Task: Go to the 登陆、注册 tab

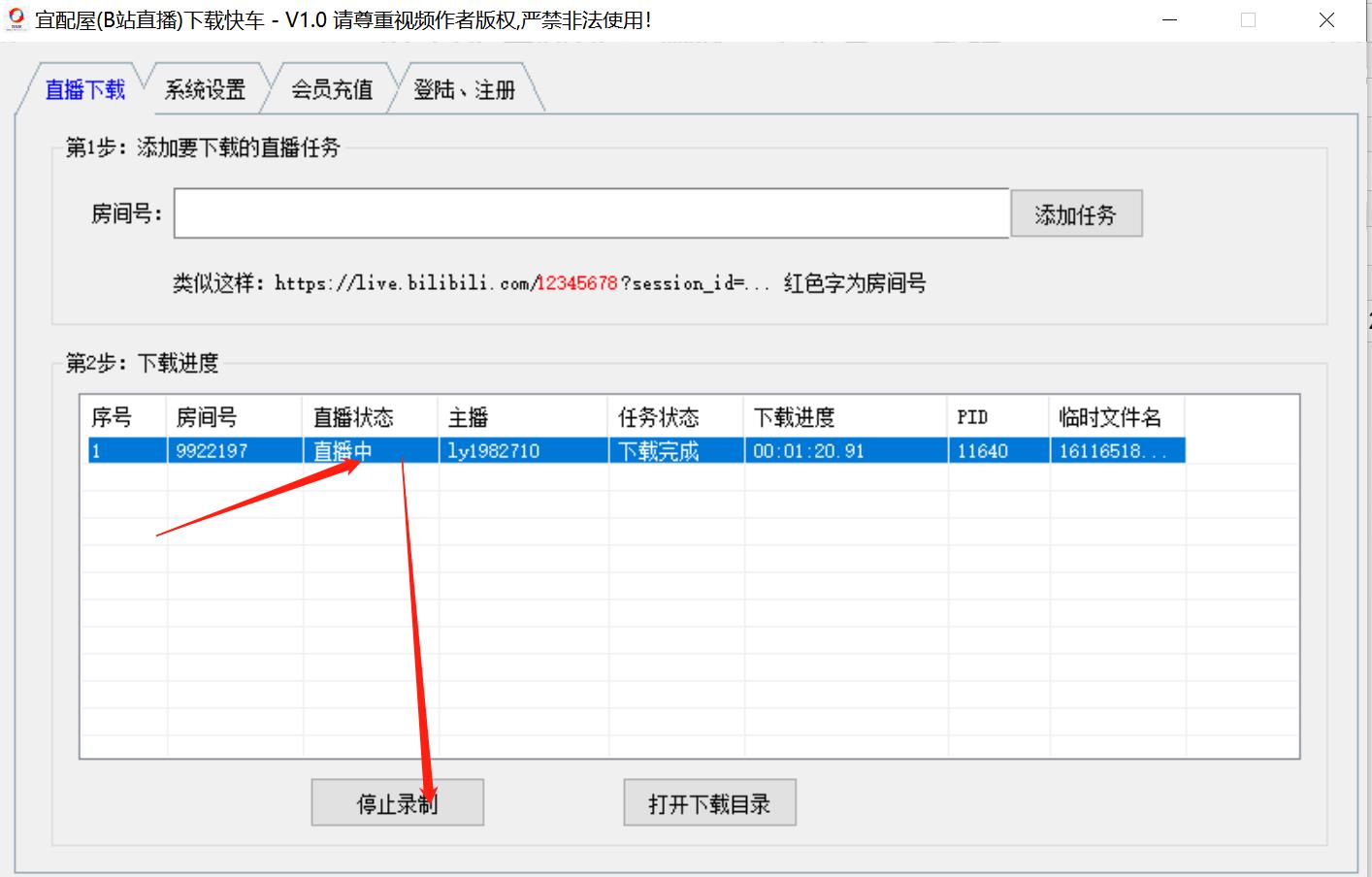Action: 464,90
